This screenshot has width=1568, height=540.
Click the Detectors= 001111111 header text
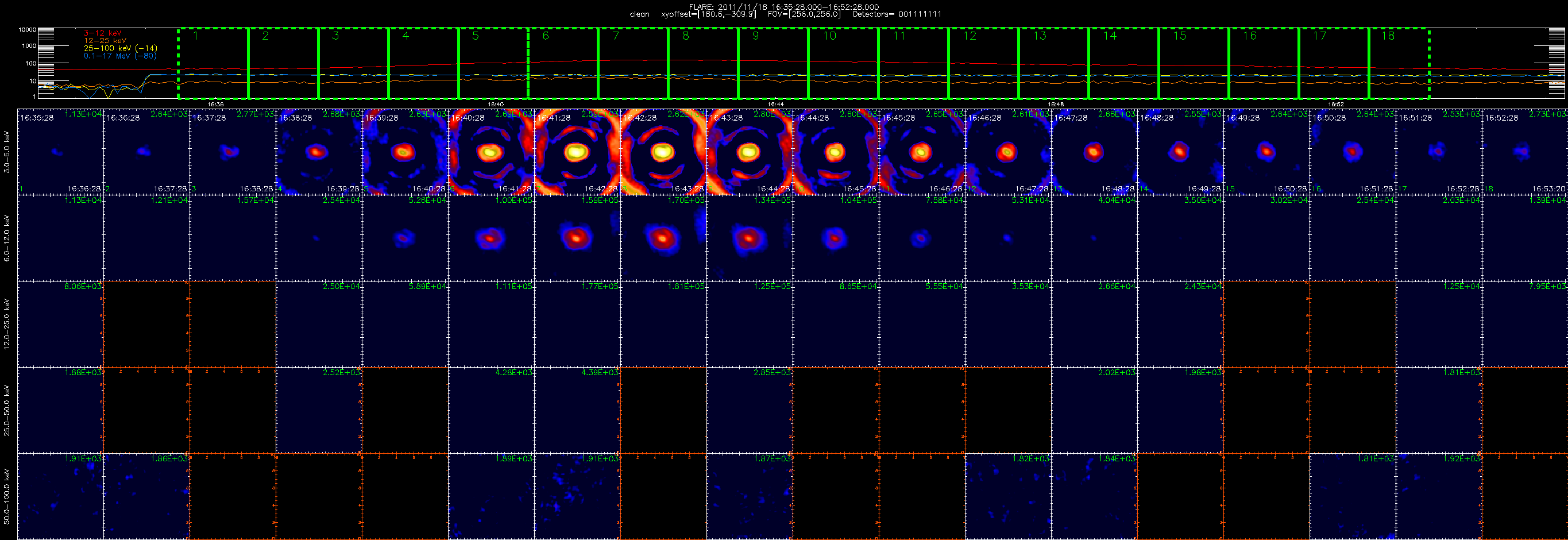[897, 14]
